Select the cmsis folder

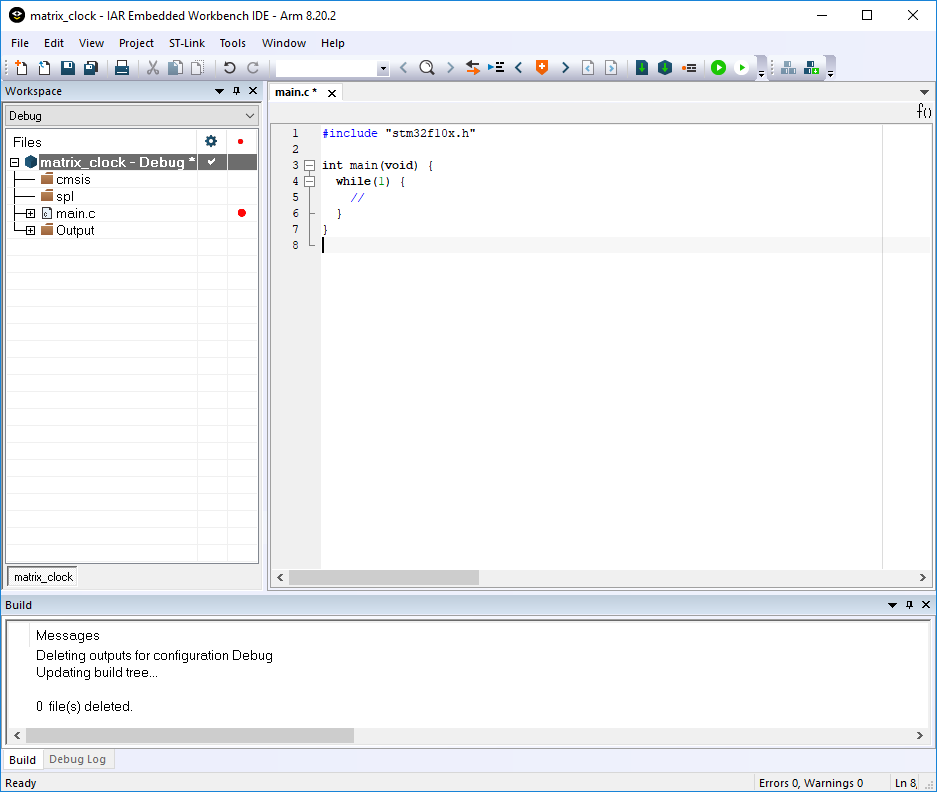(x=66, y=179)
